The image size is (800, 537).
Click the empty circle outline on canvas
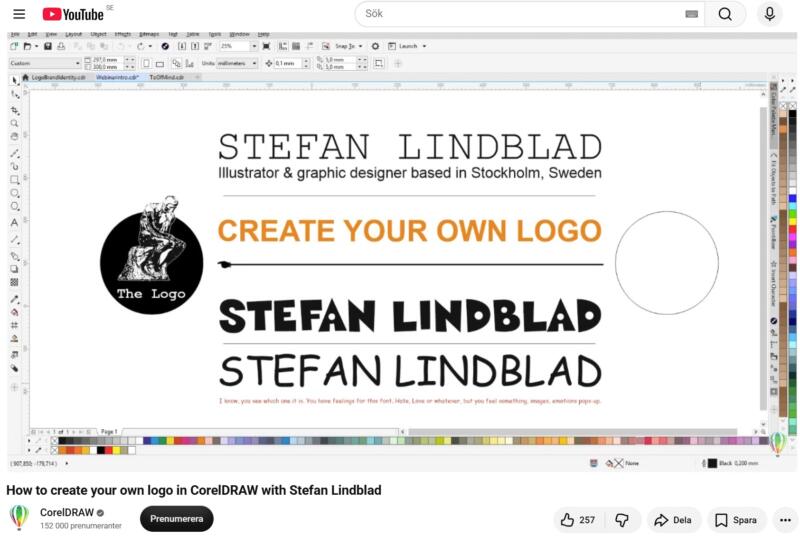(x=666, y=263)
